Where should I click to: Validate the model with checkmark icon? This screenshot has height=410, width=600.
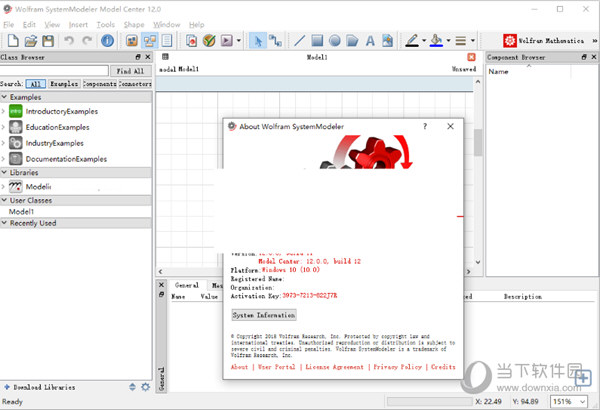(209, 40)
